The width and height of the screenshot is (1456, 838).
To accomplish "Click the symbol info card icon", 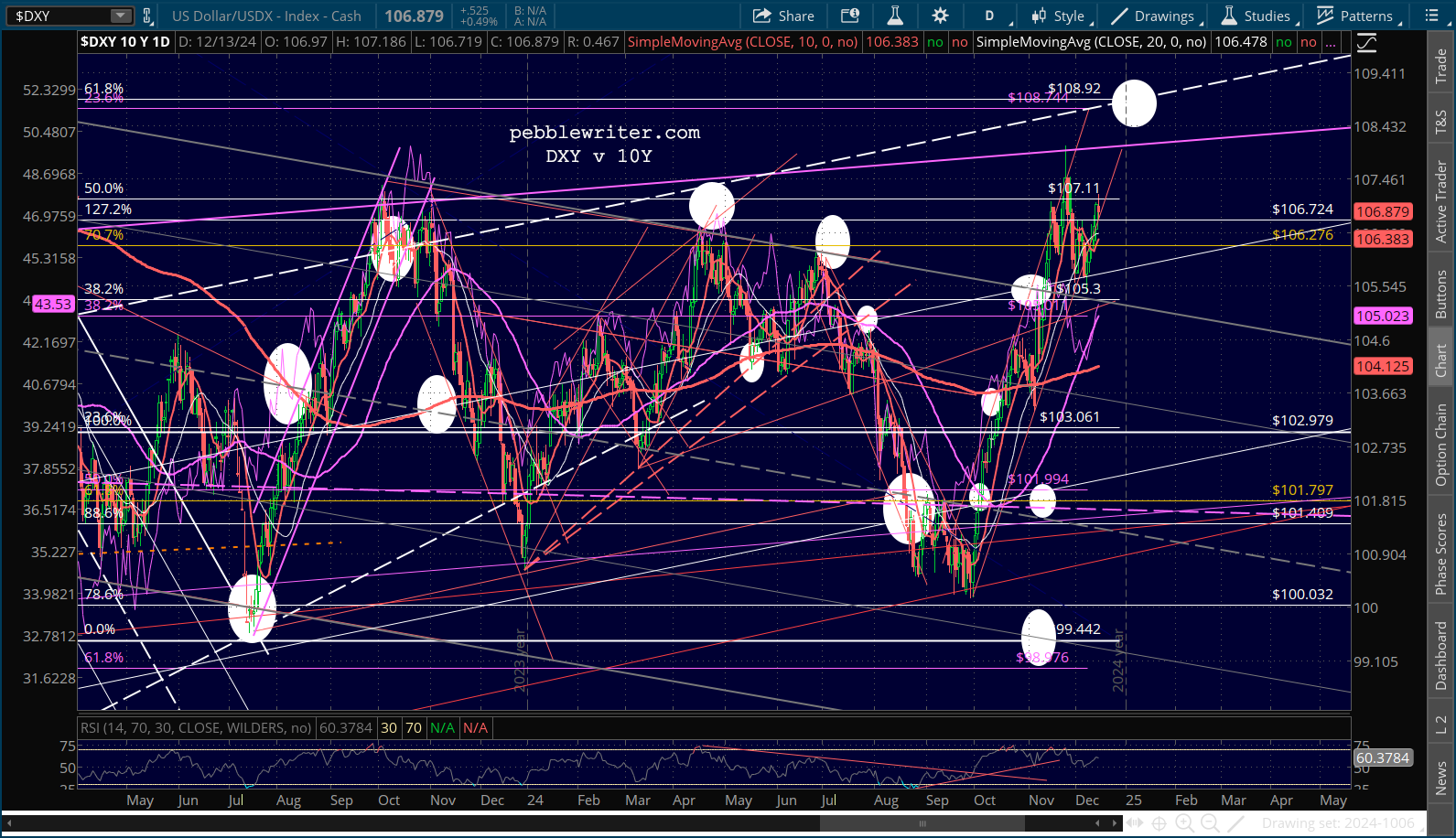I will tap(849, 16).
